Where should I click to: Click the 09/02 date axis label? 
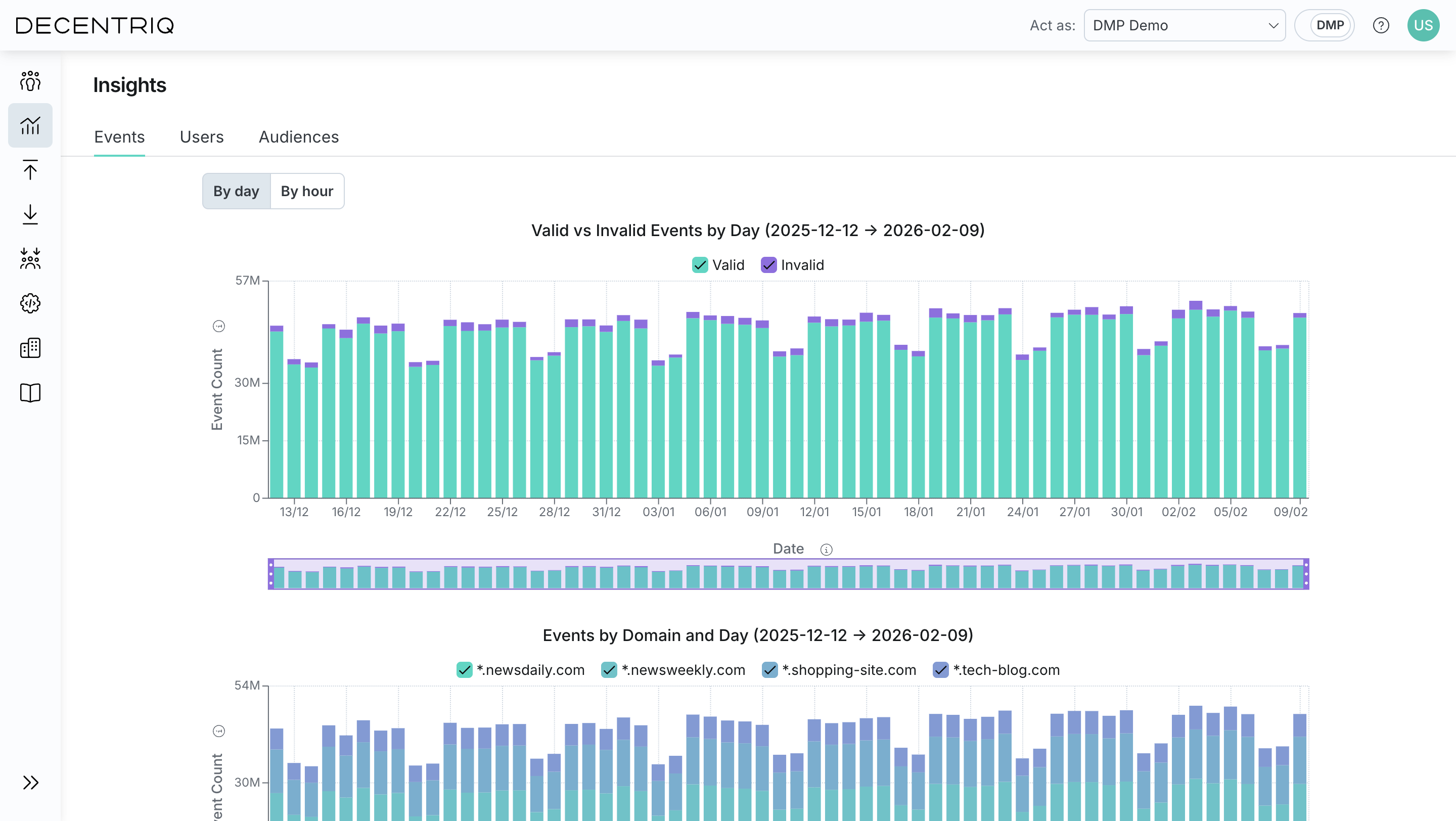pyautogui.click(x=1290, y=512)
